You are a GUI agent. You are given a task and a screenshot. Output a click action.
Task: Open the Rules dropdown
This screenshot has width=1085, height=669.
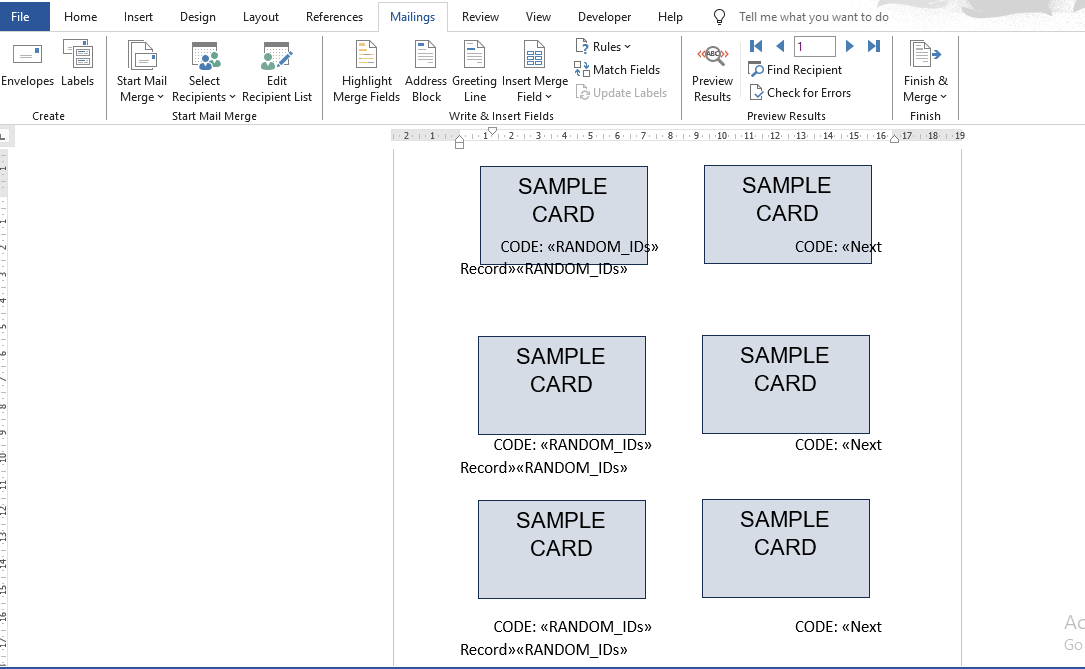(x=603, y=46)
